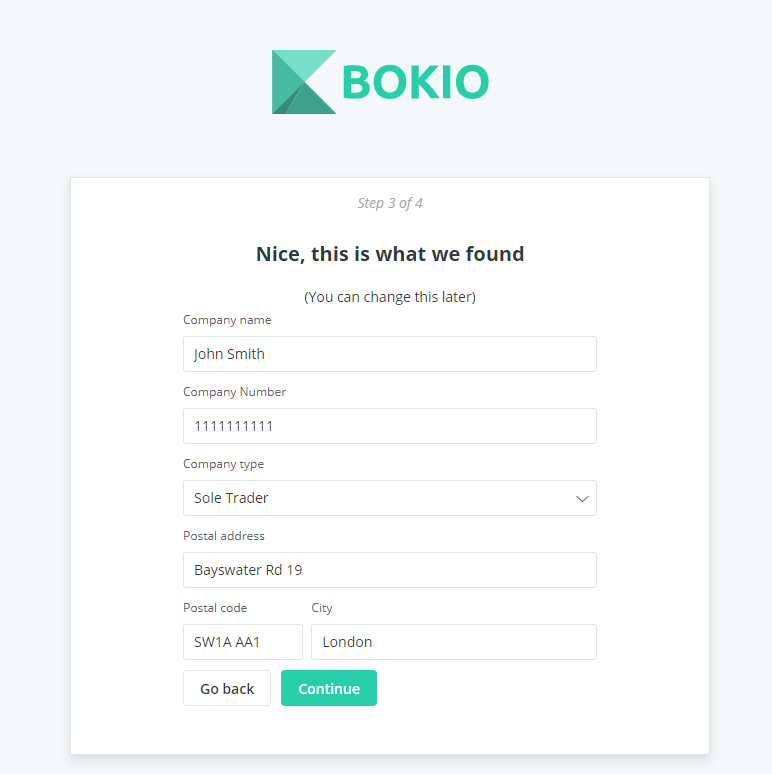The height and width of the screenshot is (774, 772).
Task: Focus the Company Number field showing 111111111
Action: (390, 426)
